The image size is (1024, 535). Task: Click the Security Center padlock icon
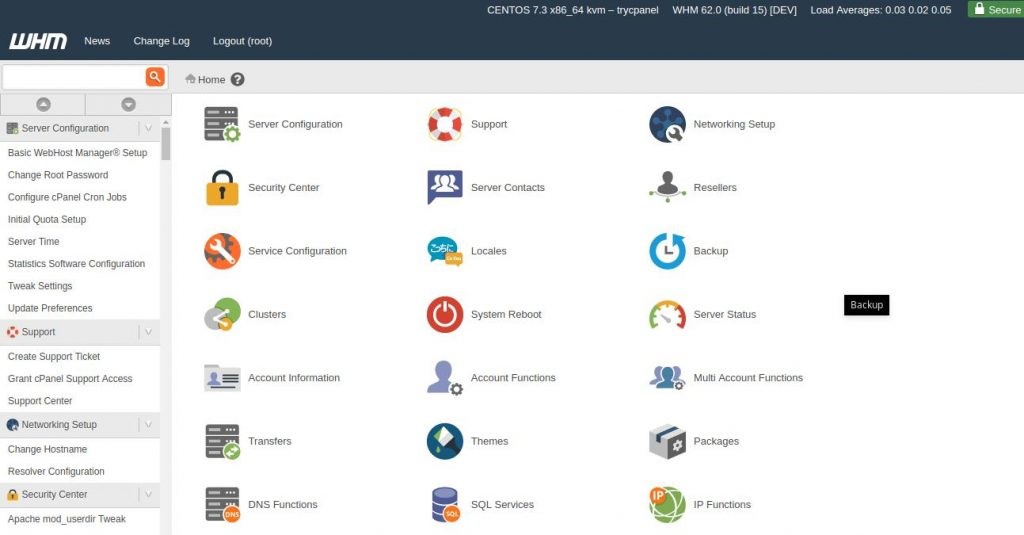[222, 187]
